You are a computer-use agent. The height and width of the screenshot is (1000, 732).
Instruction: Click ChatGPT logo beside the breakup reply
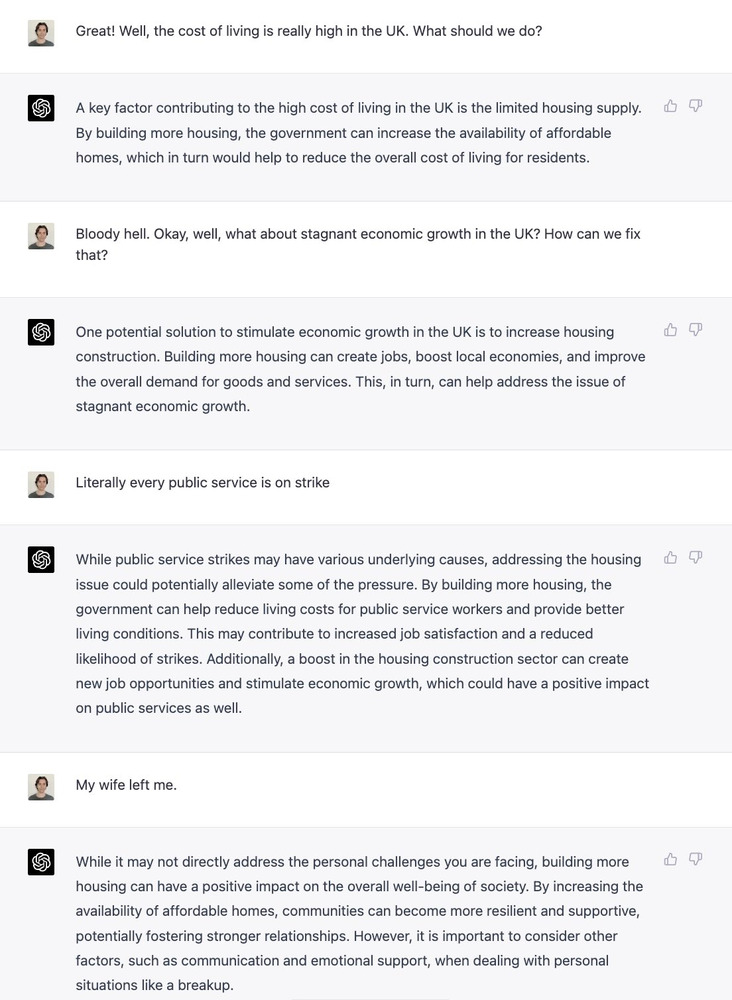pos(41,862)
